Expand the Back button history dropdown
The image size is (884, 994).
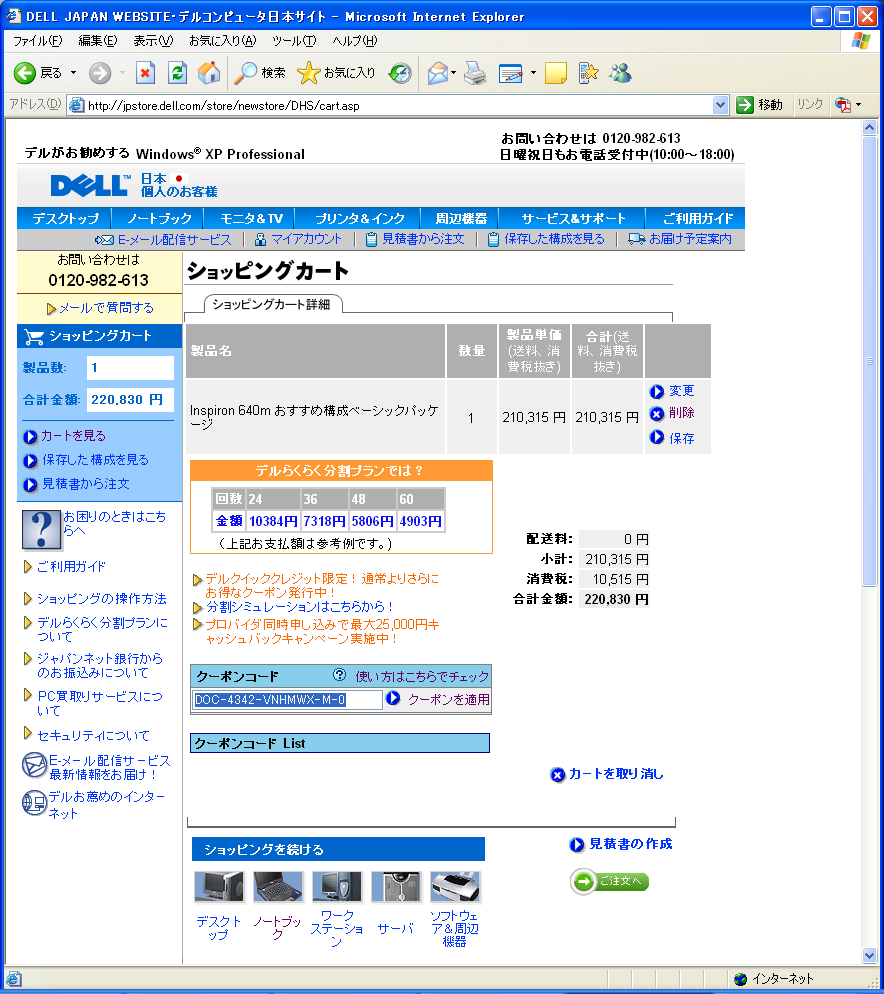pos(73,73)
